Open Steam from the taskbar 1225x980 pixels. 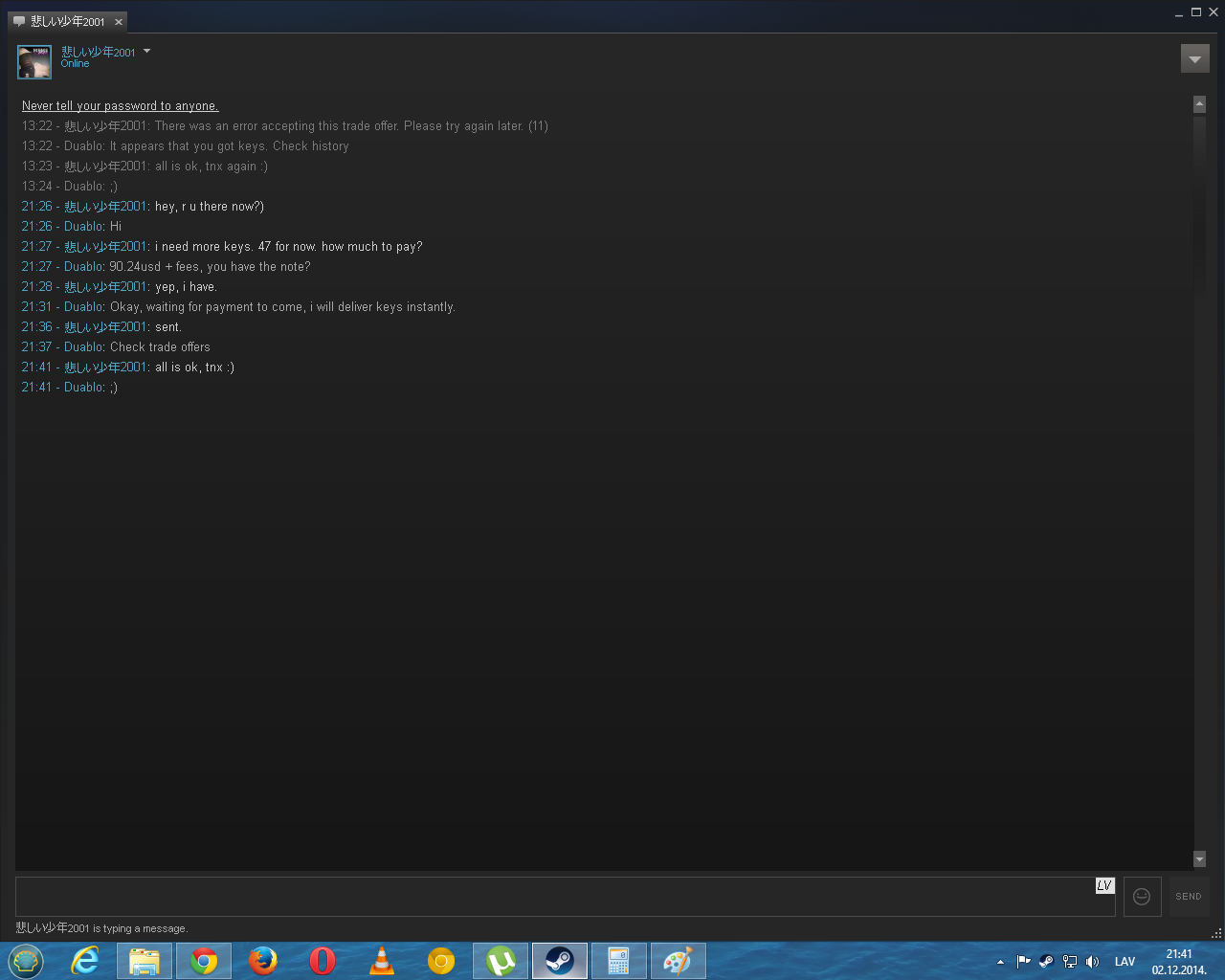click(x=560, y=961)
